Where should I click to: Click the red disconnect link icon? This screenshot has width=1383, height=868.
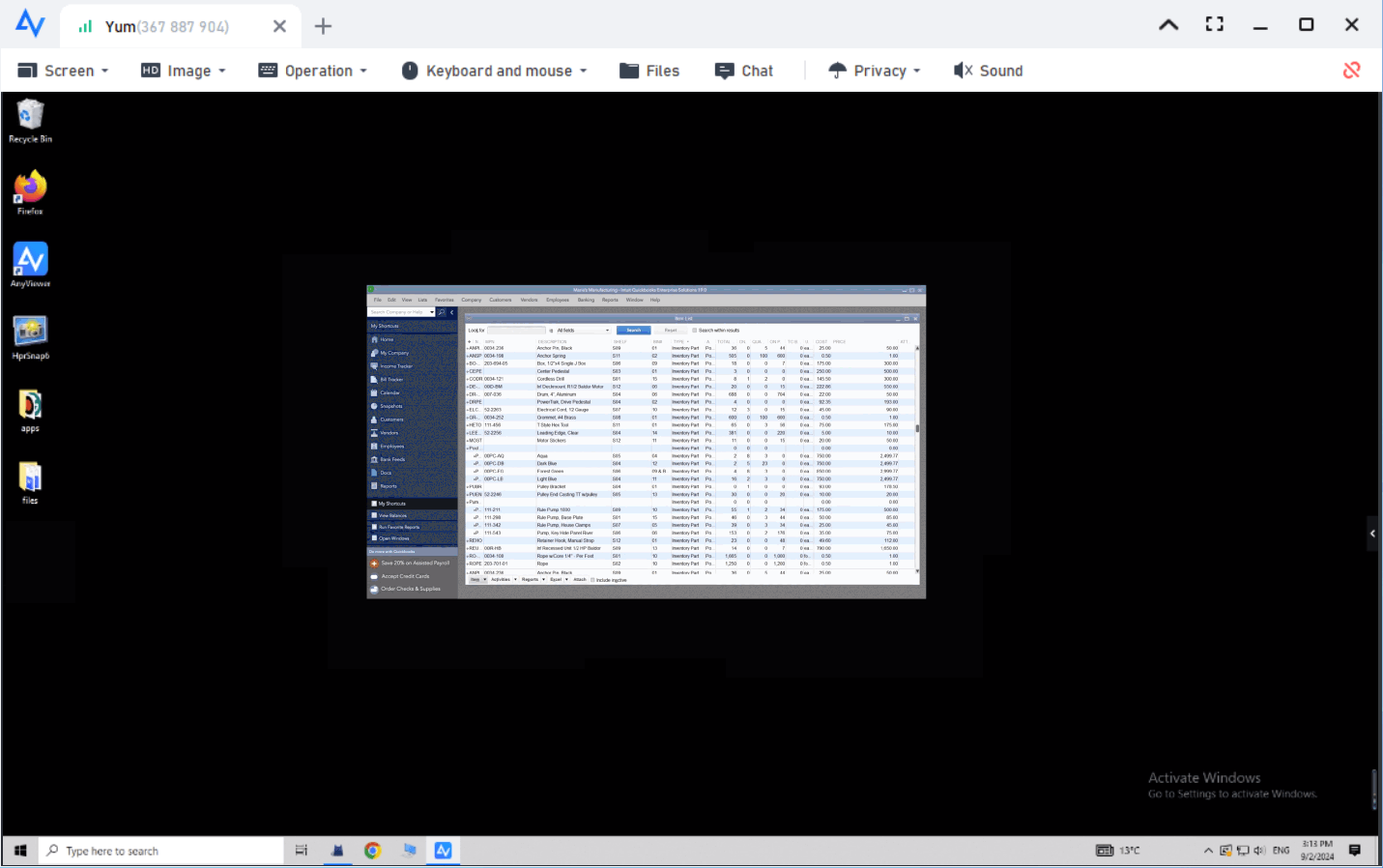click(1351, 70)
